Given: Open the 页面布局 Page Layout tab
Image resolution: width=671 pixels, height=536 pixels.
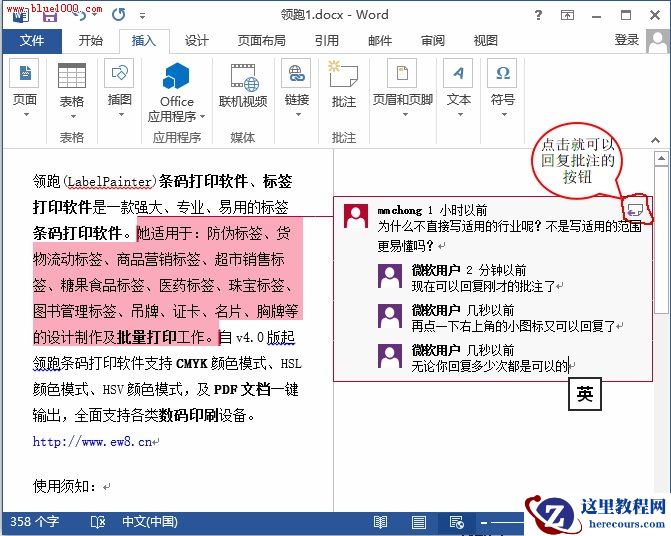Looking at the screenshot, I should [262, 41].
